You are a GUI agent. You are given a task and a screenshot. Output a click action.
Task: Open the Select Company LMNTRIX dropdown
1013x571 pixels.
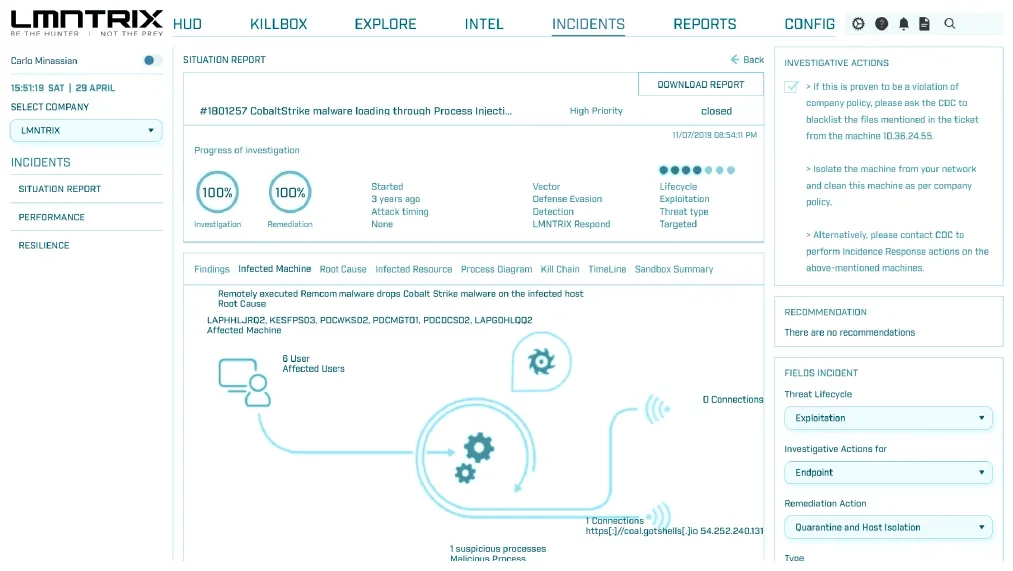(x=86, y=130)
